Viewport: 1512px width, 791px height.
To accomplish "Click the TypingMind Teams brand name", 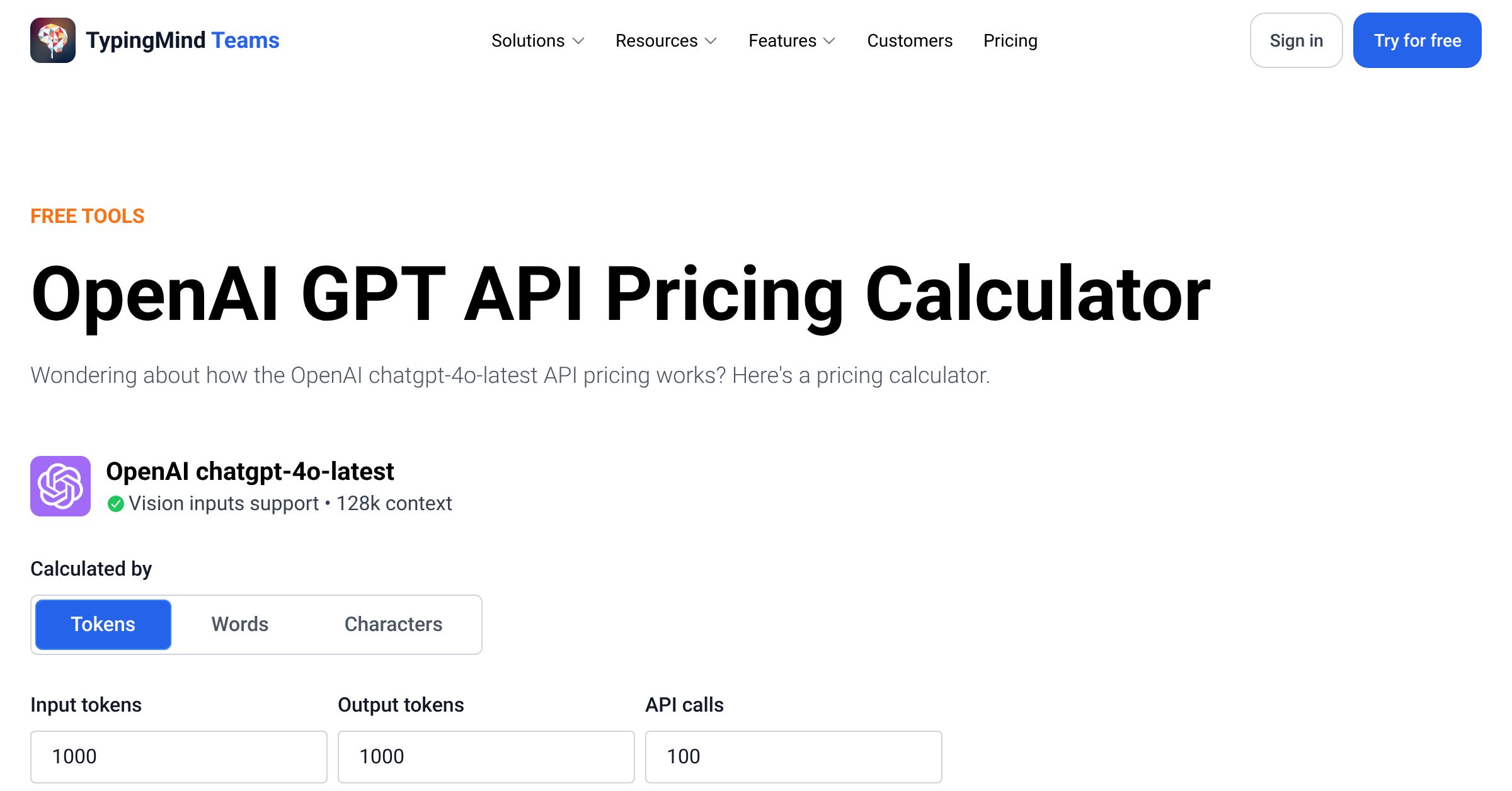I will click(x=182, y=40).
